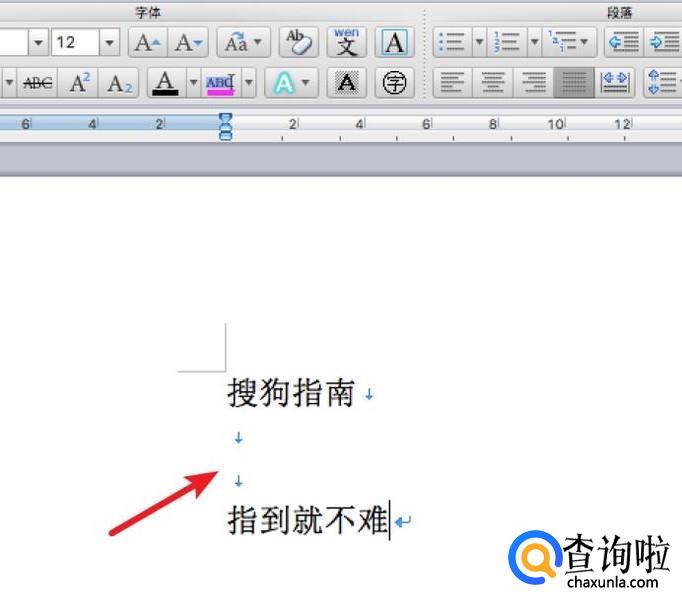Viewport: 682px width, 613px height.
Task: Open the multilevel list dropdown arrow
Action: click(585, 42)
